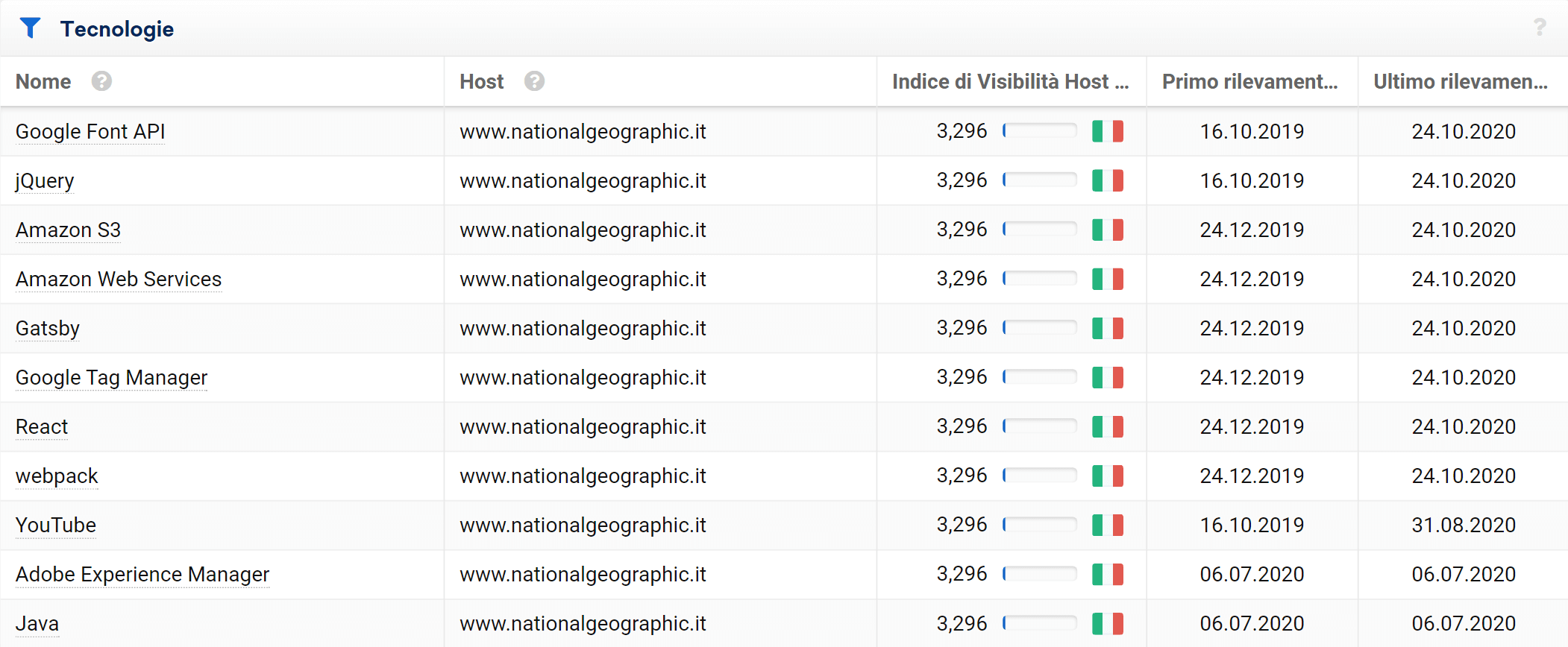The width and height of the screenshot is (1568, 647).
Task: Click host www.nationalgeographic.it in jQuery row
Action: pyautogui.click(x=583, y=180)
